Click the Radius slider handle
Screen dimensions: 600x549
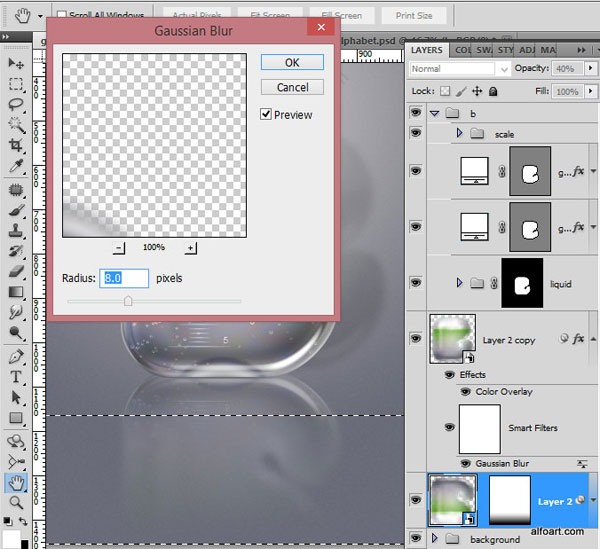point(128,301)
